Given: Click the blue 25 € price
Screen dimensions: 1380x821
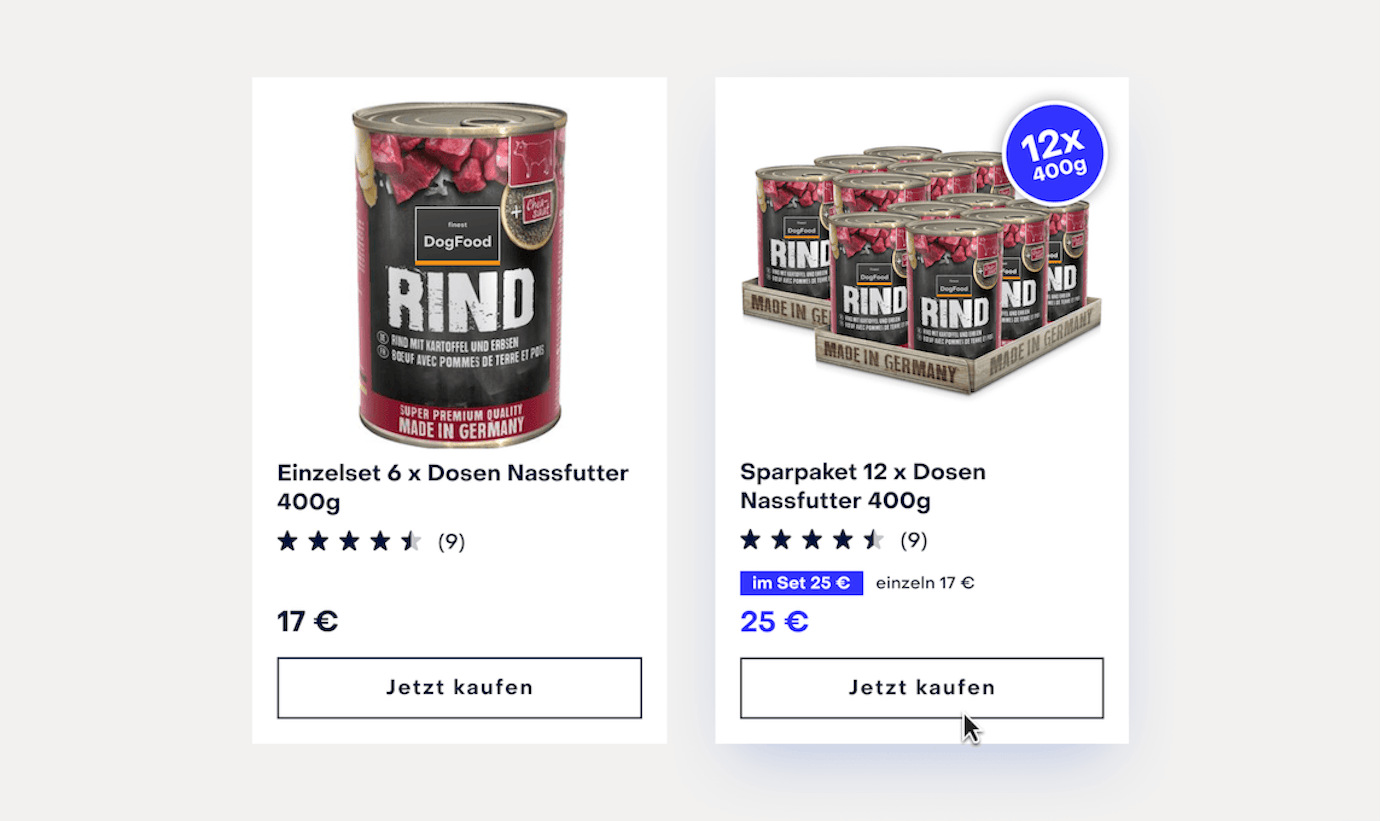Looking at the screenshot, I should coord(774,622).
